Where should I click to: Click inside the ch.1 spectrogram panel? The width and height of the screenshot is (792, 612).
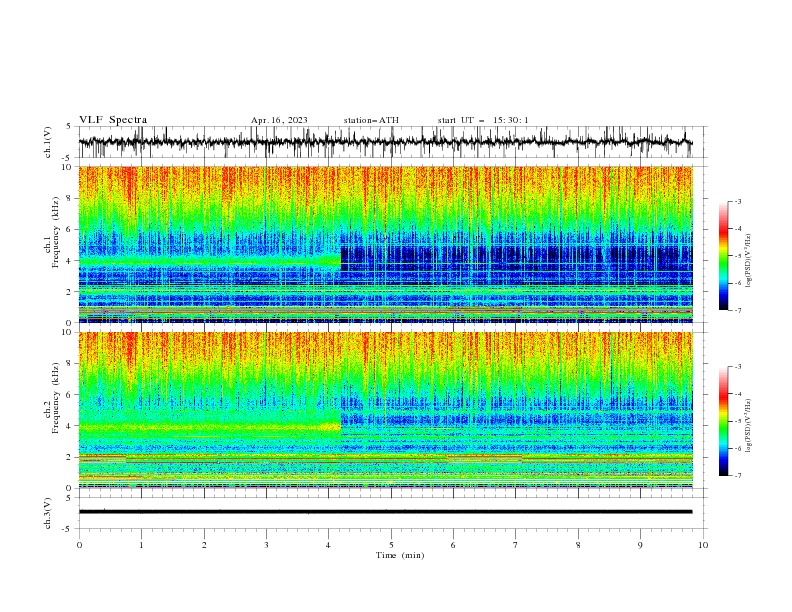click(x=386, y=244)
